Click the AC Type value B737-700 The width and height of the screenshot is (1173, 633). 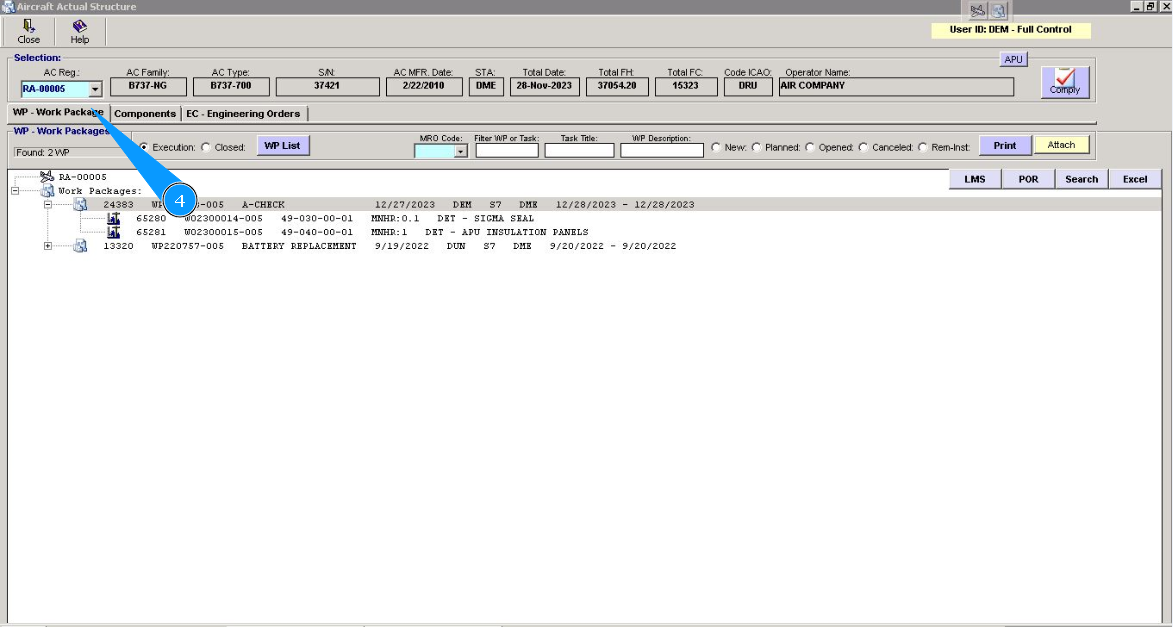(231, 86)
